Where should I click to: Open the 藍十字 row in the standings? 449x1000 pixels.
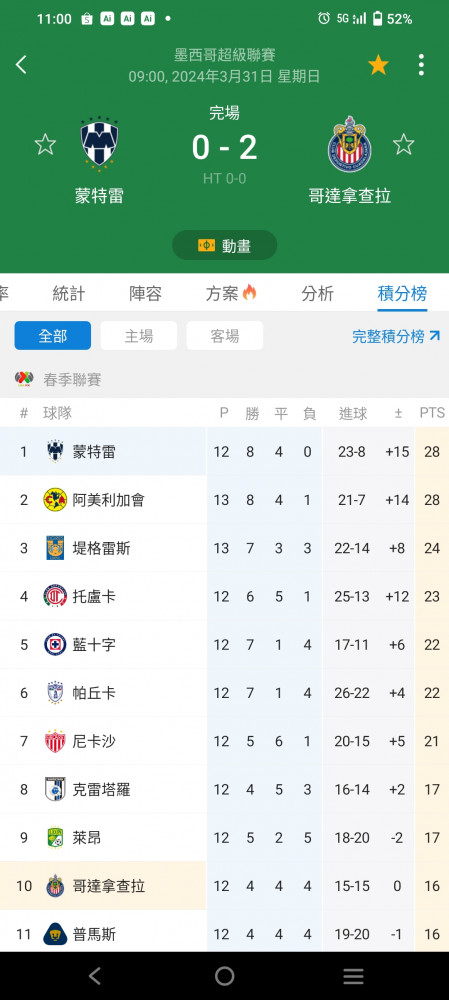pos(224,645)
